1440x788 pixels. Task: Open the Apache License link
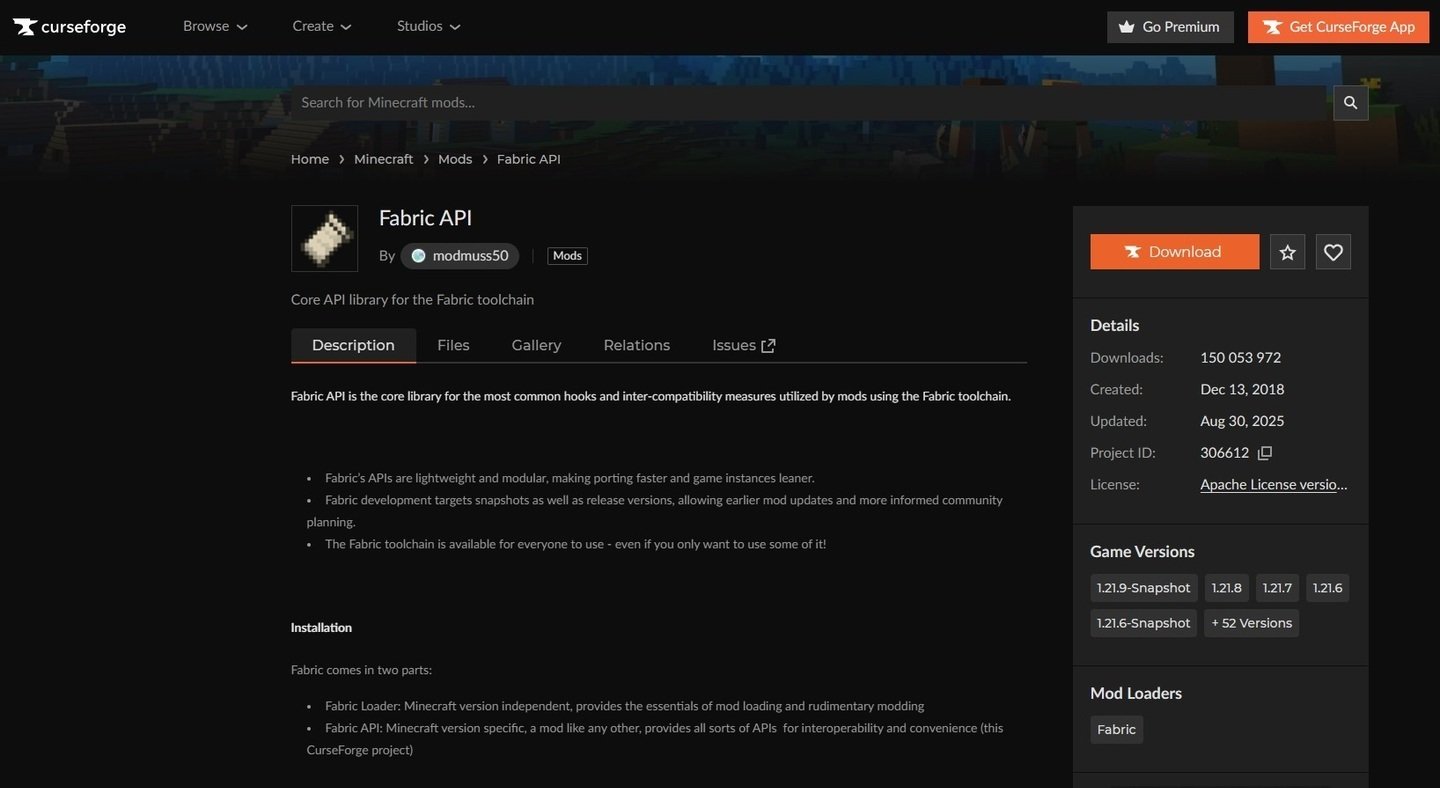[x=1274, y=485]
